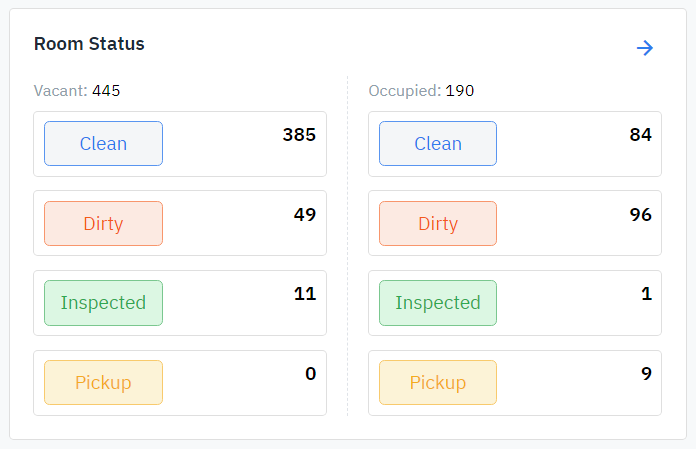This screenshot has height=449, width=696.
Task: Select the occupied dirty count 96
Action: (x=640, y=215)
